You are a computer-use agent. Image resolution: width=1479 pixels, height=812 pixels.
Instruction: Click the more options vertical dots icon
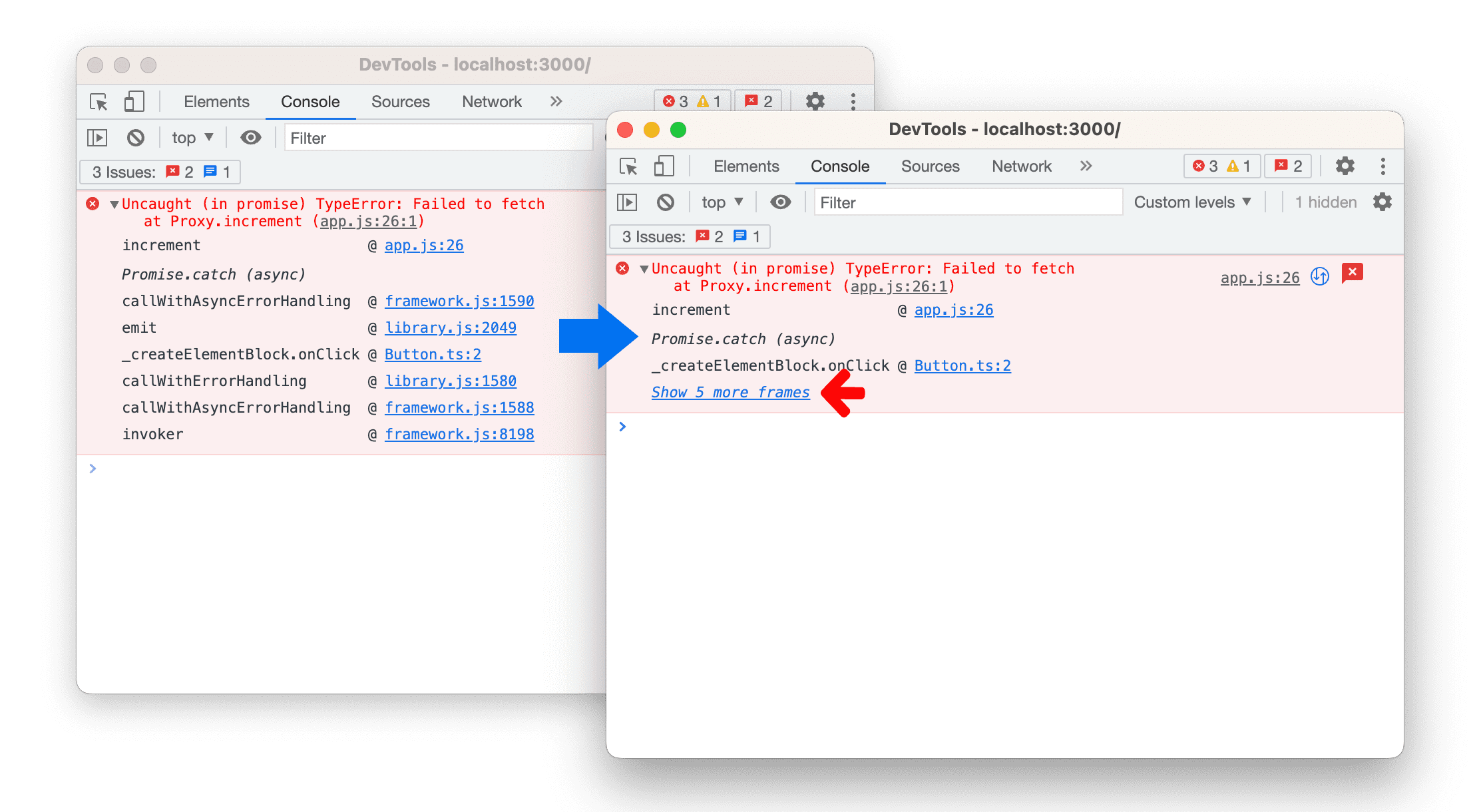(1383, 165)
